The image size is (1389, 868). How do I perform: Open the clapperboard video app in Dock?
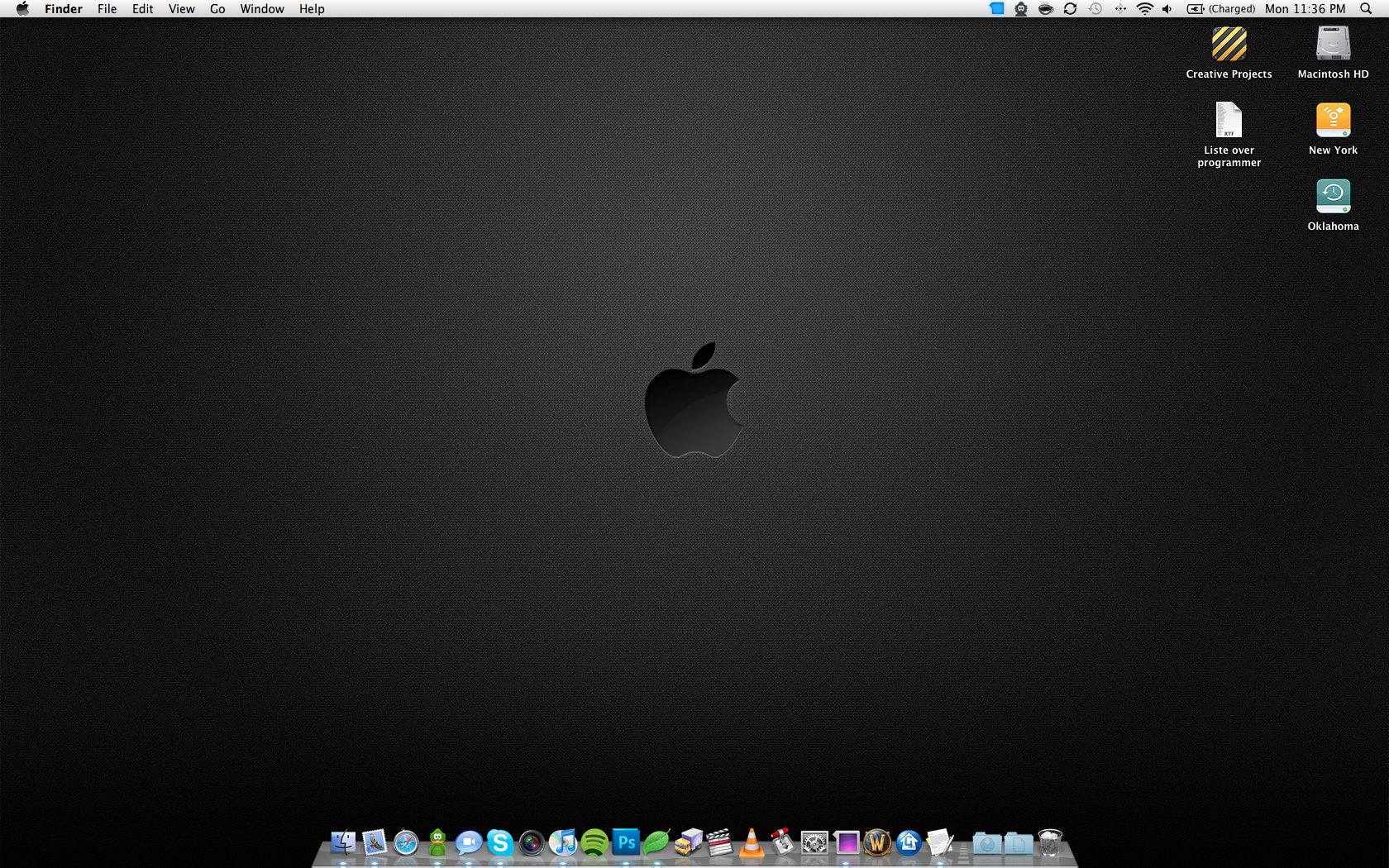tap(720, 842)
